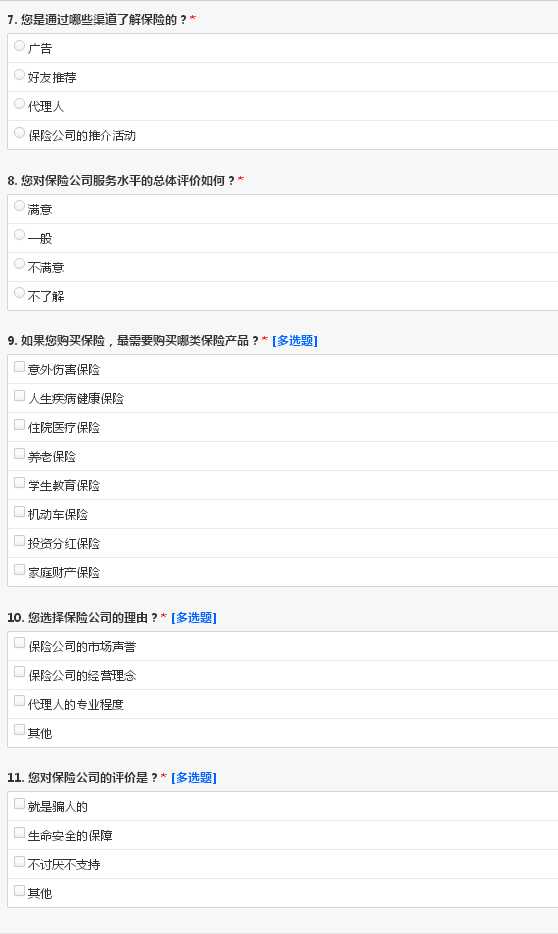This screenshot has height=934, width=558.
Task: Check 其他 under question 10
Action: tap(20, 730)
